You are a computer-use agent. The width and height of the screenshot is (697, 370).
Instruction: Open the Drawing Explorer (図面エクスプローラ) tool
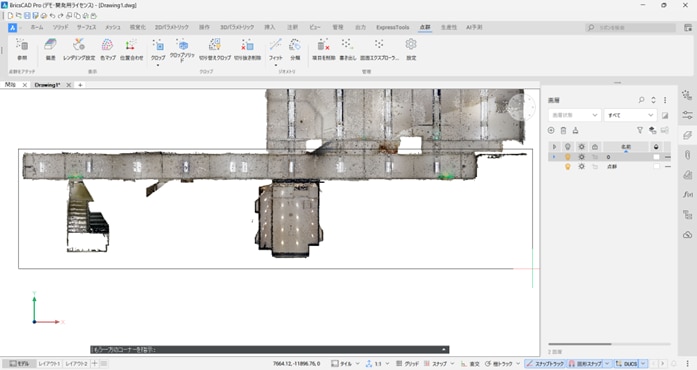tap(379, 49)
